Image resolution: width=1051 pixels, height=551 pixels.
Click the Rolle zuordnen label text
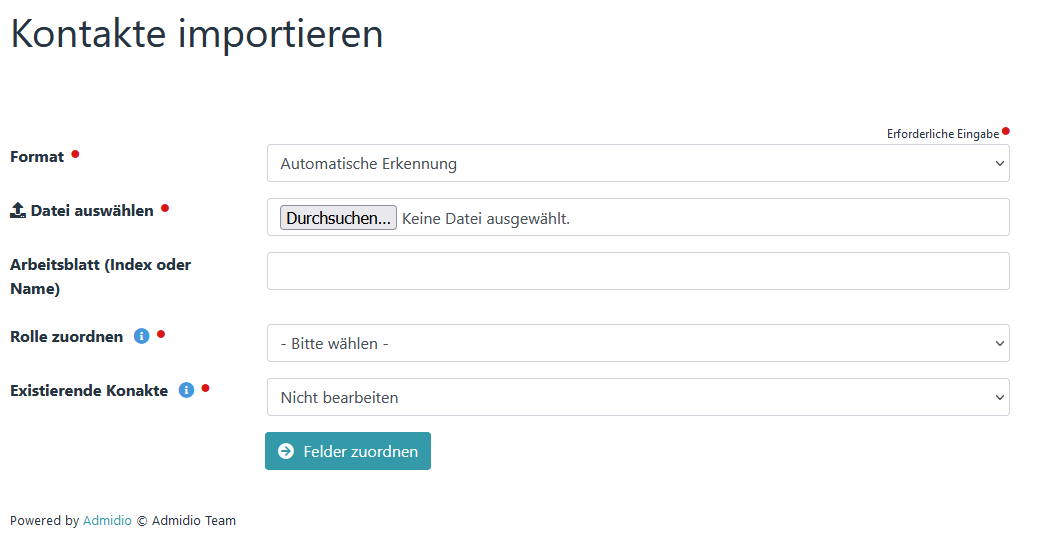tap(66, 336)
